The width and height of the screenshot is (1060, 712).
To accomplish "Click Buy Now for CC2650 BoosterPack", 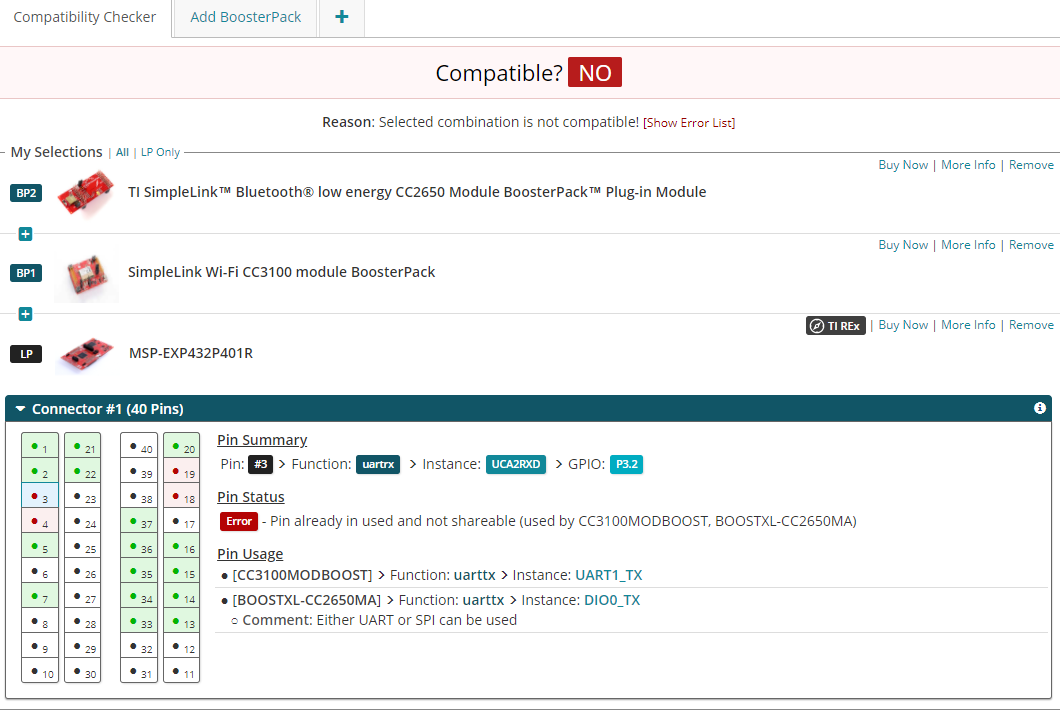I will pyautogui.click(x=903, y=165).
